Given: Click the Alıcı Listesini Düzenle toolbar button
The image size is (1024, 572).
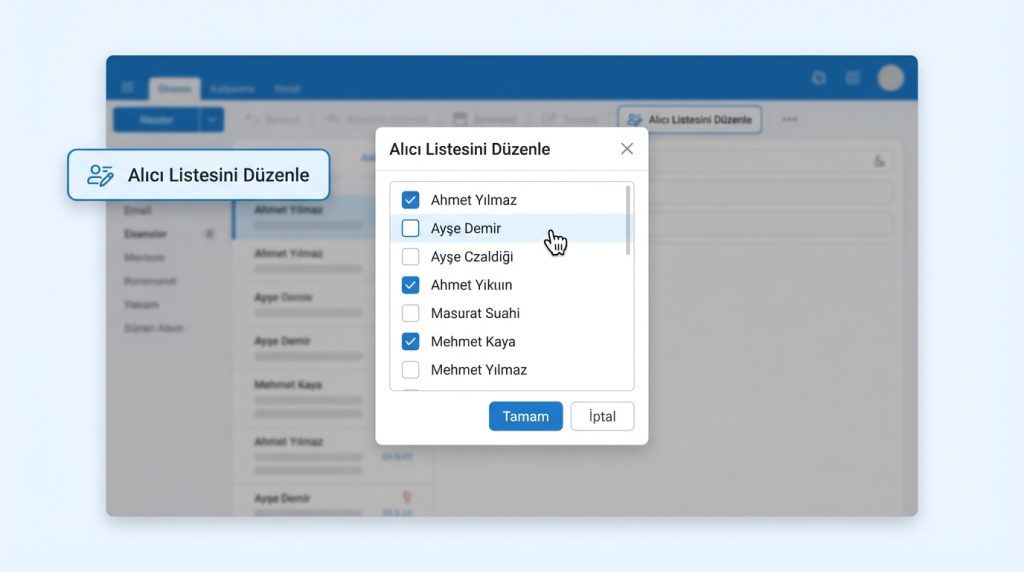Looking at the screenshot, I should tap(690, 119).
